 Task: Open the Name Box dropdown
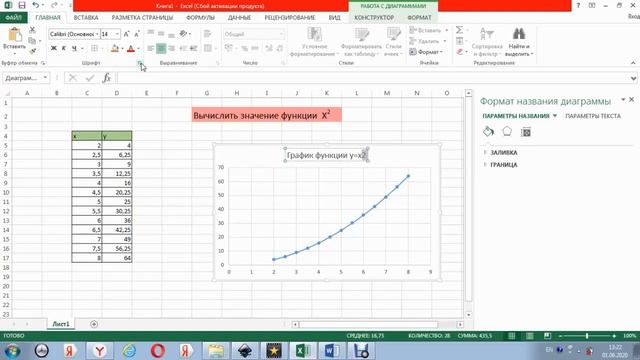[x=45, y=78]
